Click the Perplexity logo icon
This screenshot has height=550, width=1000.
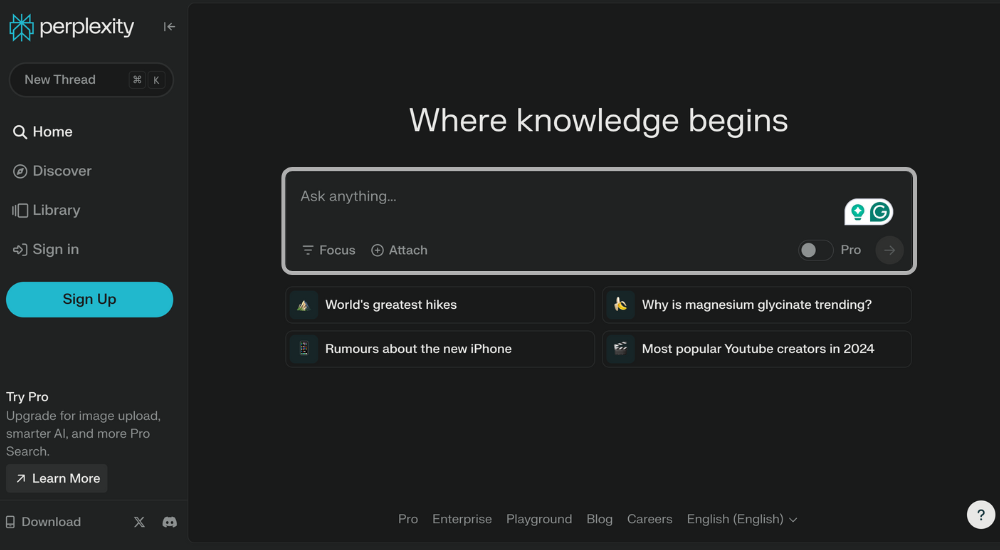click(x=21, y=27)
